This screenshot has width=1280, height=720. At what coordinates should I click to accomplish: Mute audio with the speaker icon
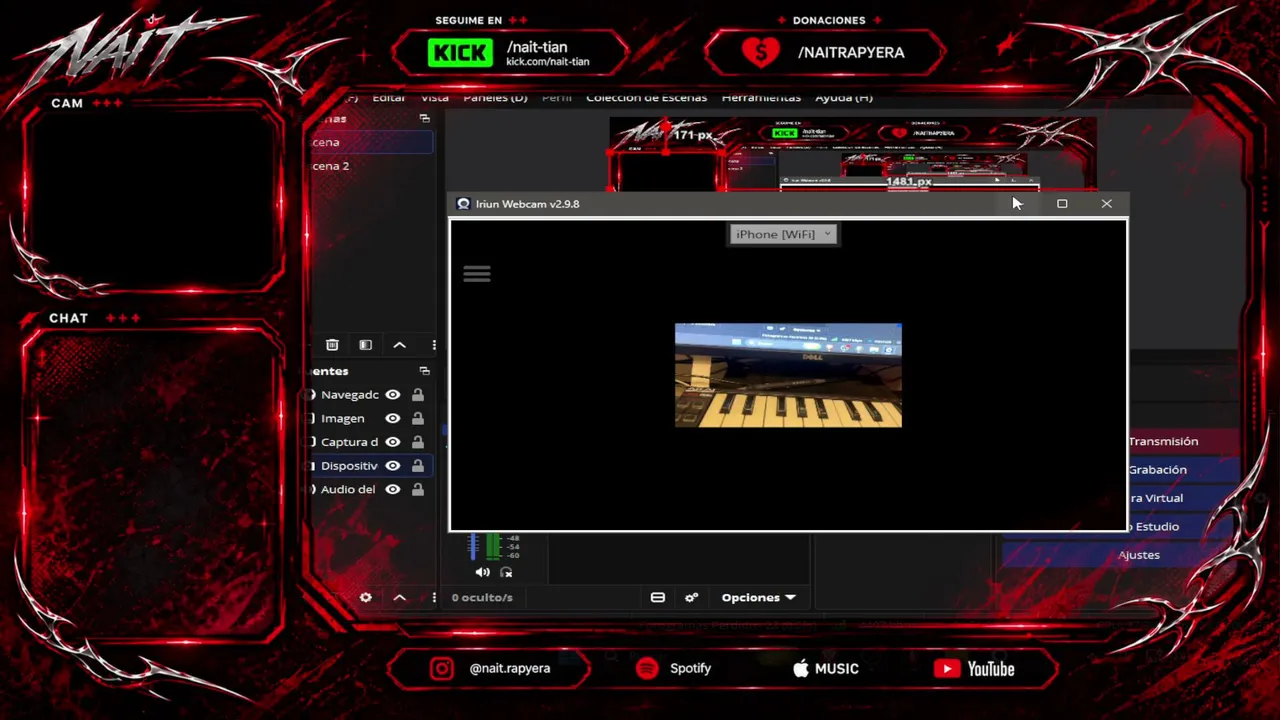[483, 572]
